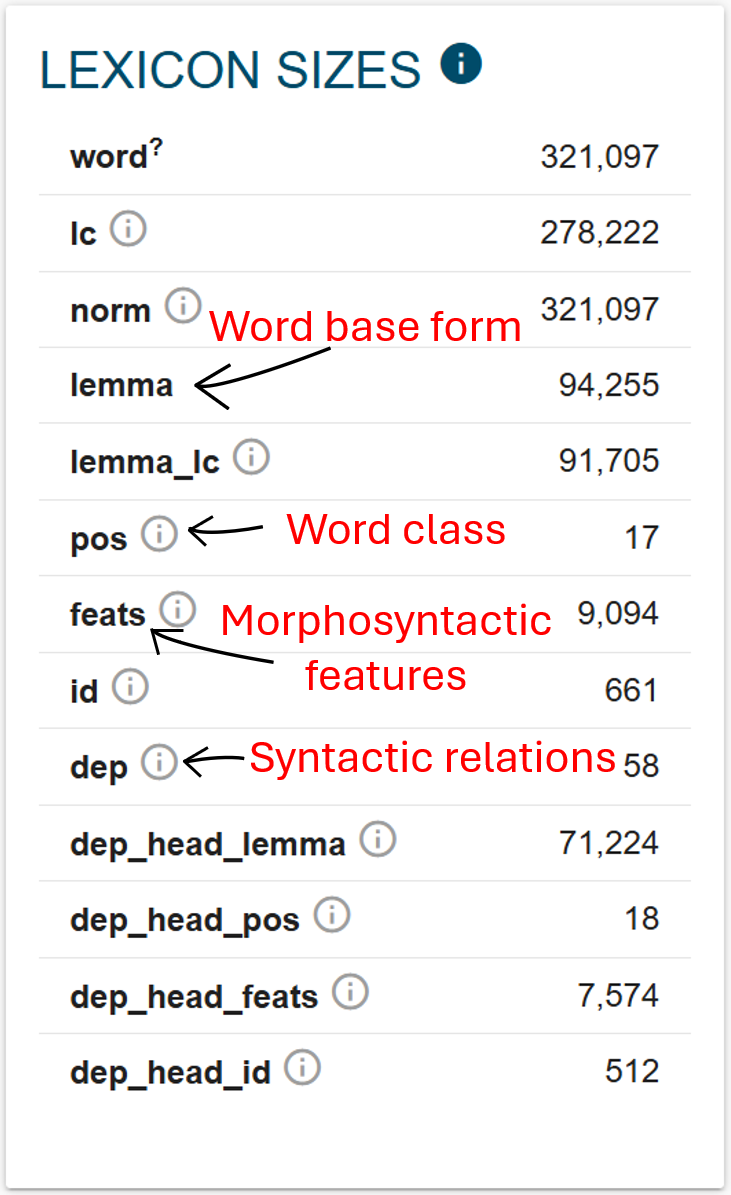Open the dep info icon
This screenshot has width=731, height=1195.
pyautogui.click(x=159, y=763)
